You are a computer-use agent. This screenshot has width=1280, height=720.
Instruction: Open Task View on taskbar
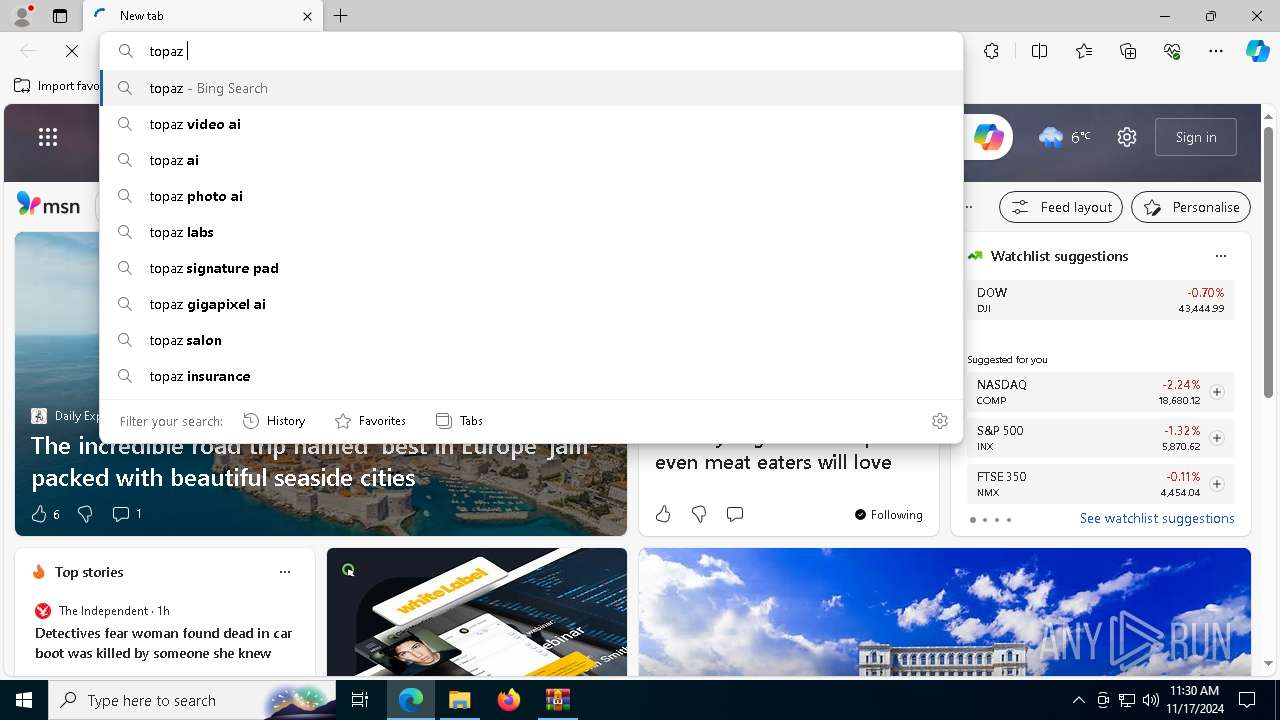(361, 700)
